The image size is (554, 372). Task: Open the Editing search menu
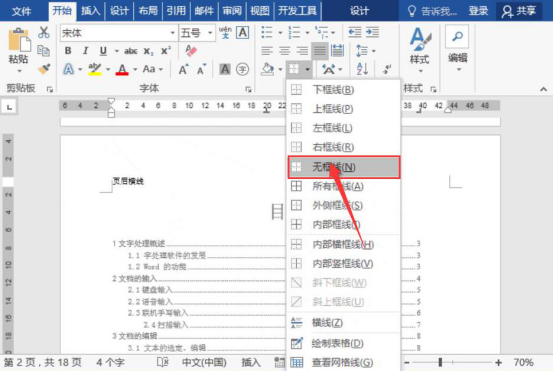pos(458,48)
